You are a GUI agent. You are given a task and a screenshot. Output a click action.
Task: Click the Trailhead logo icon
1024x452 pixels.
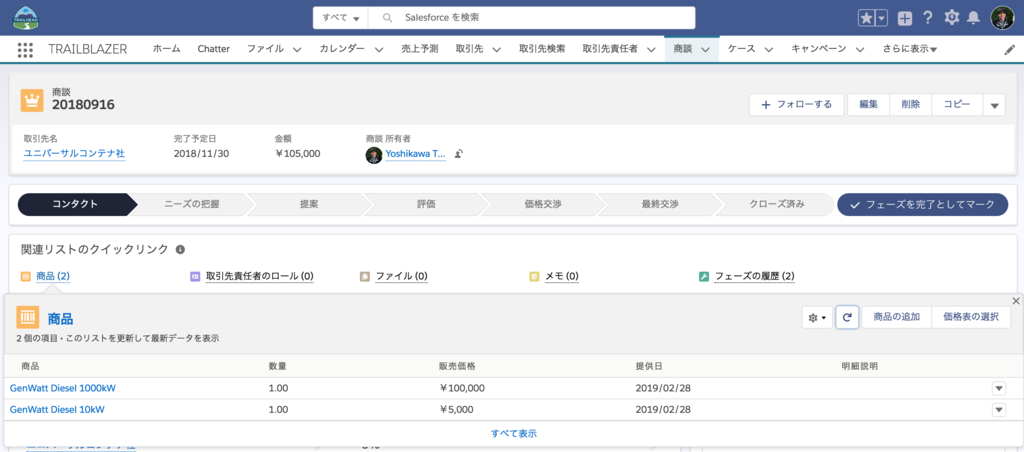27,18
